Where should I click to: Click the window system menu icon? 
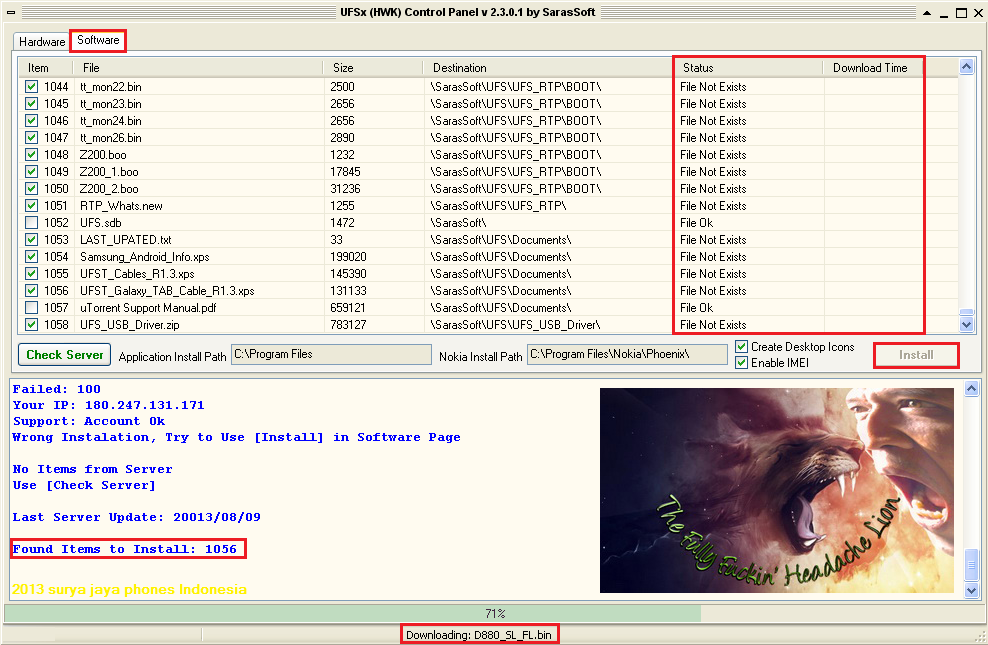click(x=11, y=12)
